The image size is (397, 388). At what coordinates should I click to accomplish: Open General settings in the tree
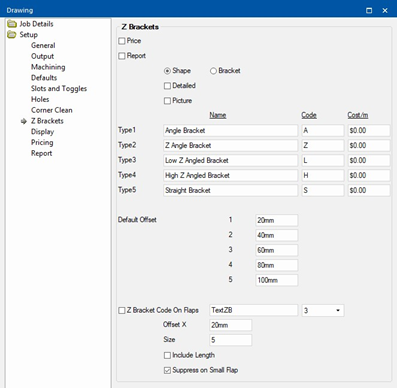click(x=43, y=45)
